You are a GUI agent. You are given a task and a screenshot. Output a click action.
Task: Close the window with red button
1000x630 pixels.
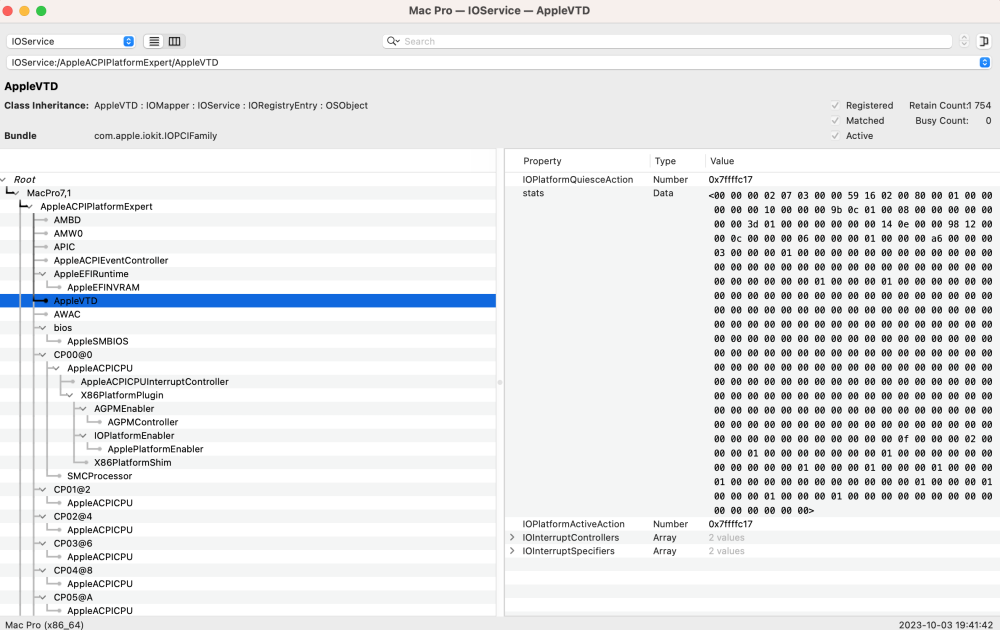tap(8, 11)
